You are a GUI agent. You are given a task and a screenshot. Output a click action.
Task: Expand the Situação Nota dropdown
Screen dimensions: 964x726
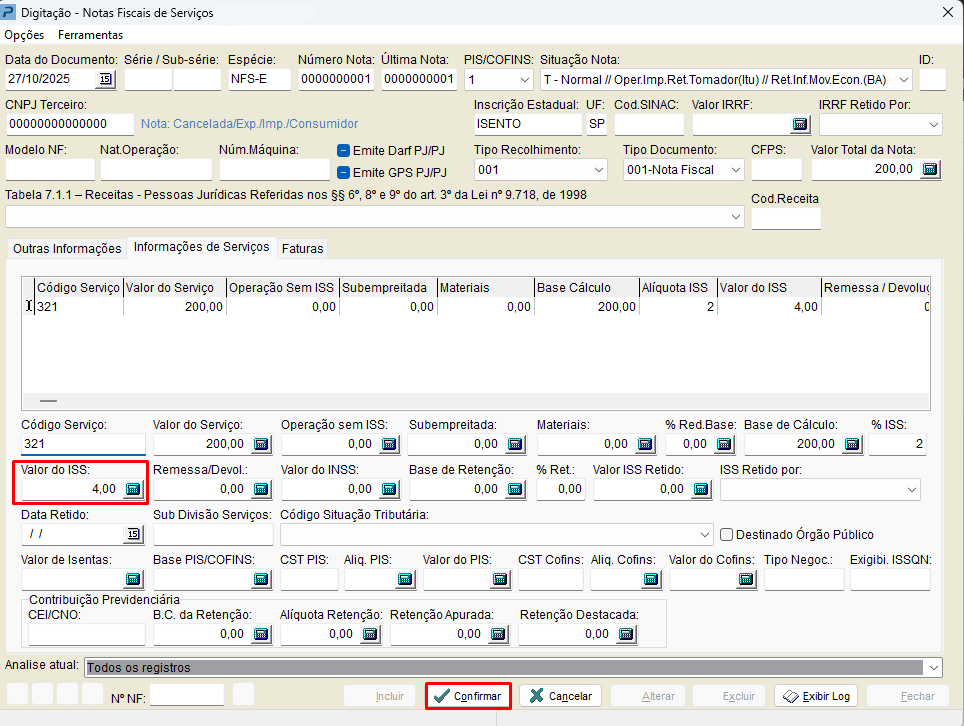904,79
